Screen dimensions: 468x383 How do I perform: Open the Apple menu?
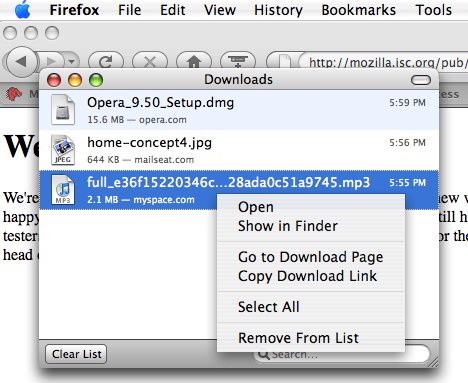(23, 10)
